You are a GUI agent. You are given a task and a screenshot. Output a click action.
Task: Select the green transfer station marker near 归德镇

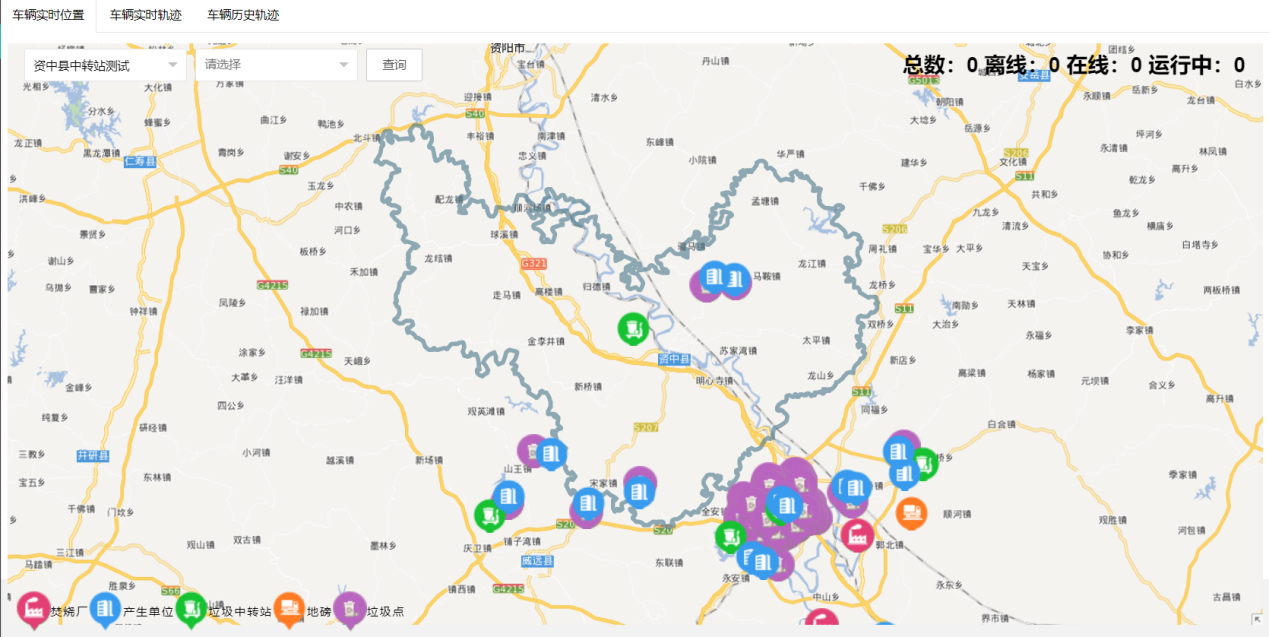pyautogui.click(x=632, y=328)
